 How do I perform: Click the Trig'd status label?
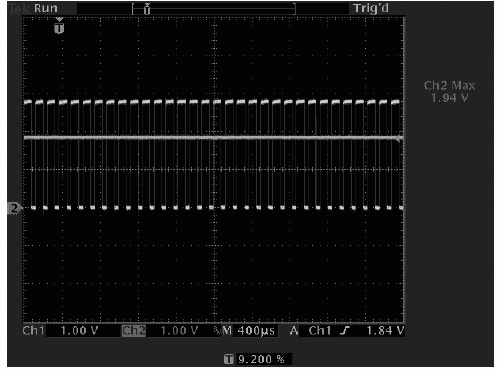[x=371, y=8]
